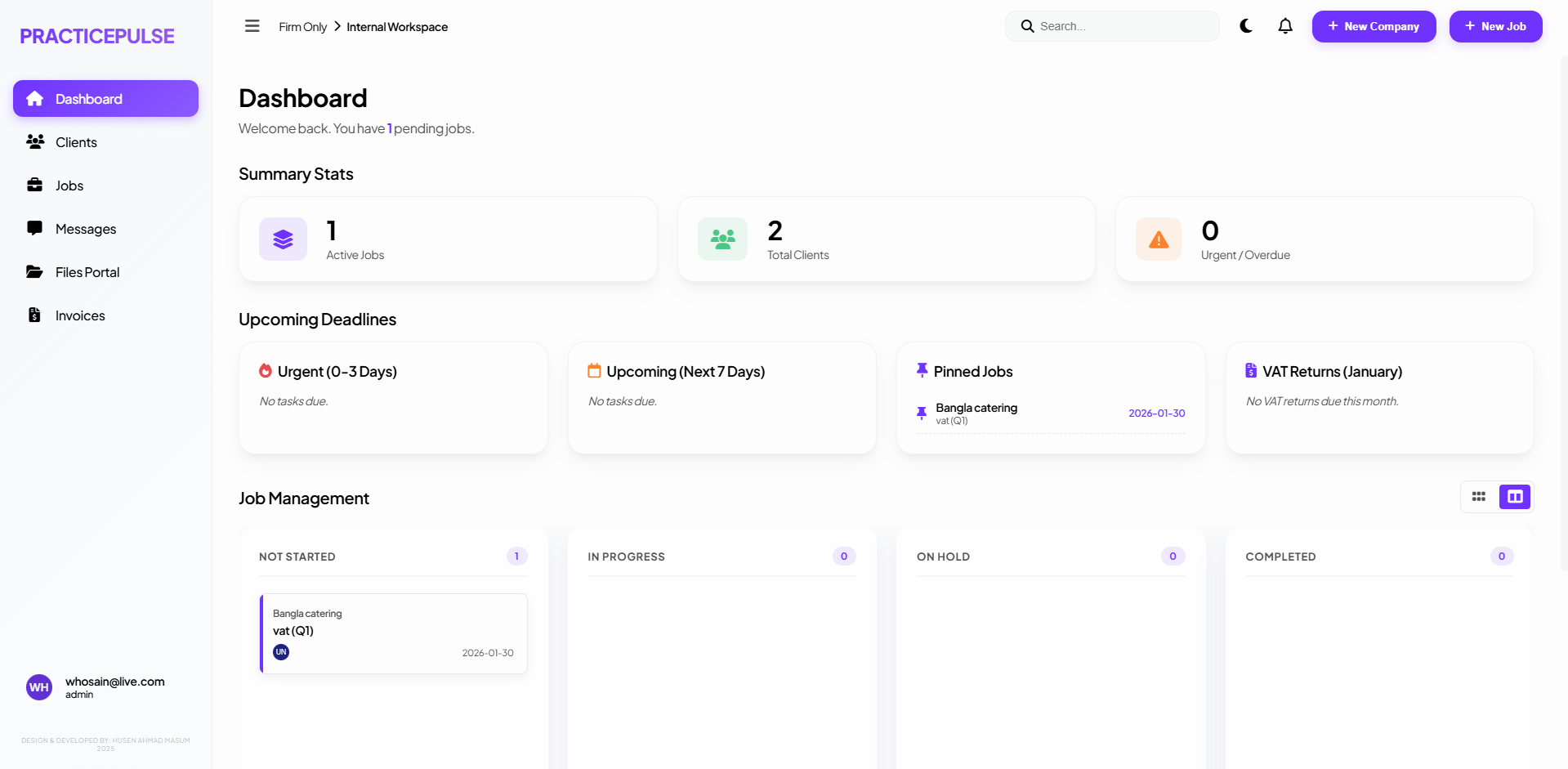
Task: Open the Files Portal sidebar icon
Action: (35, 271)
